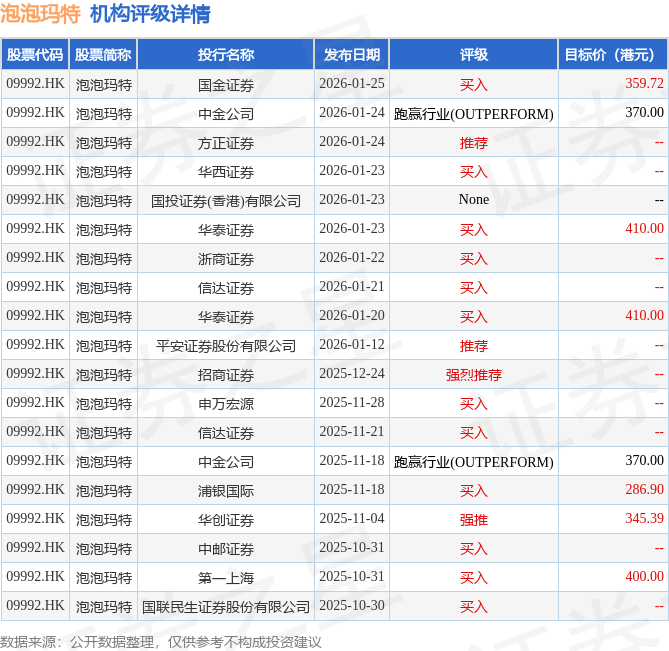Image resolution: width=669 pixels, height=651 pixels.
Task: Click 买入 rating in 第一上海 row
Action: (x=474, y=578)
